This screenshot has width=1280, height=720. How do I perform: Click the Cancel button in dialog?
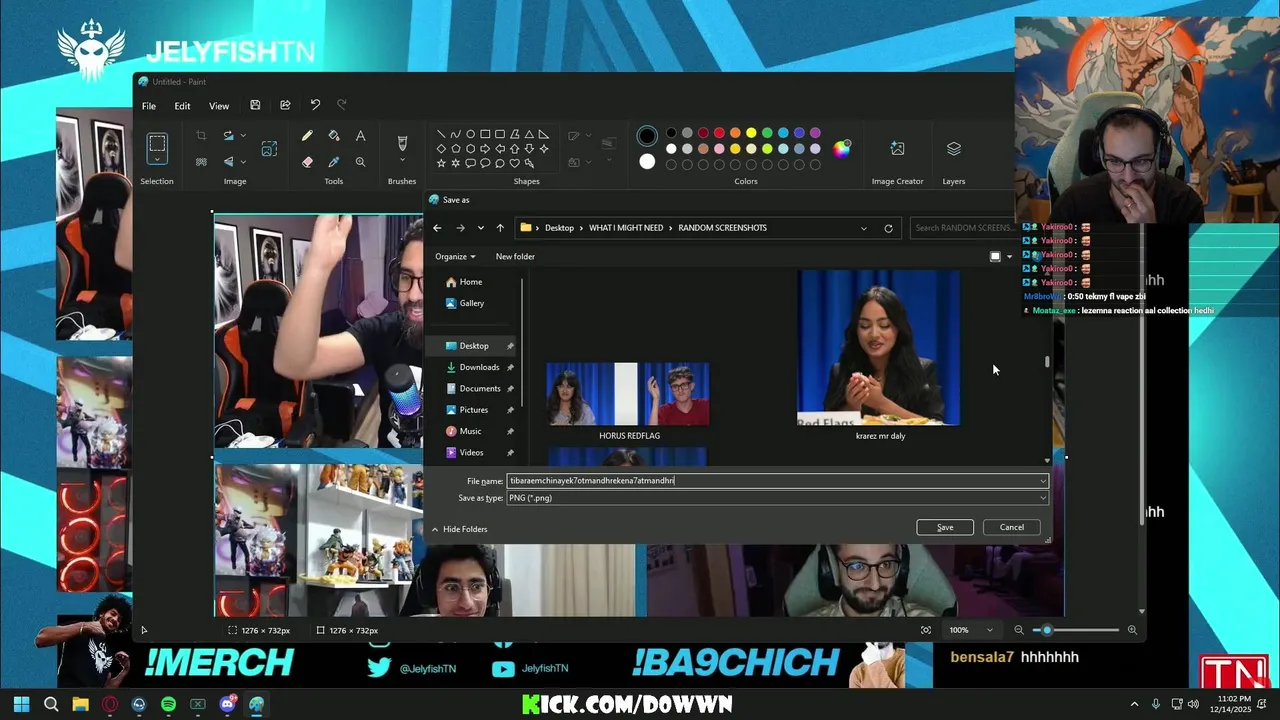pyautogui.click(x=1012, y=527)
